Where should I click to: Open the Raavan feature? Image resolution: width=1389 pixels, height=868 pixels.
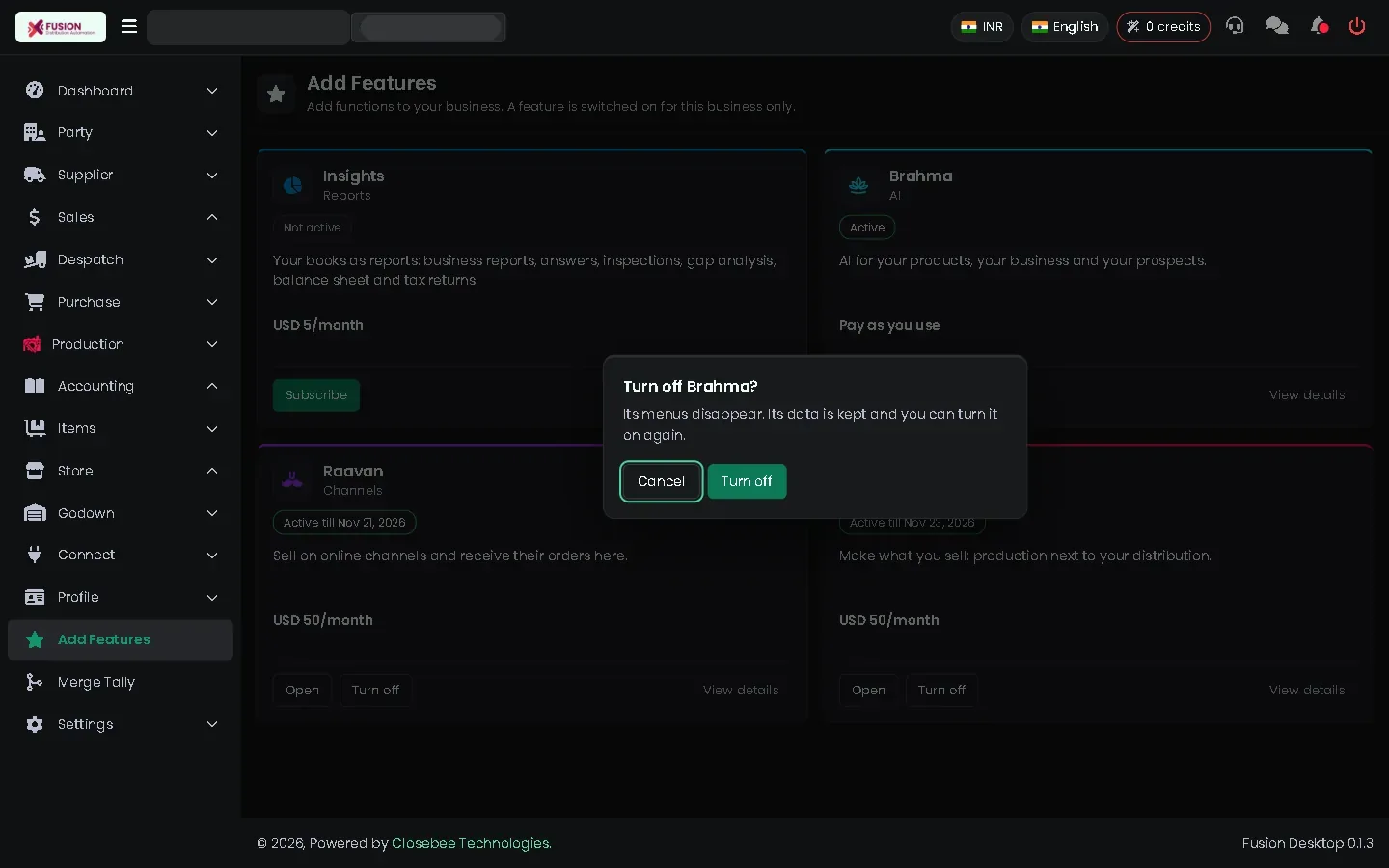tap(302, 691)
